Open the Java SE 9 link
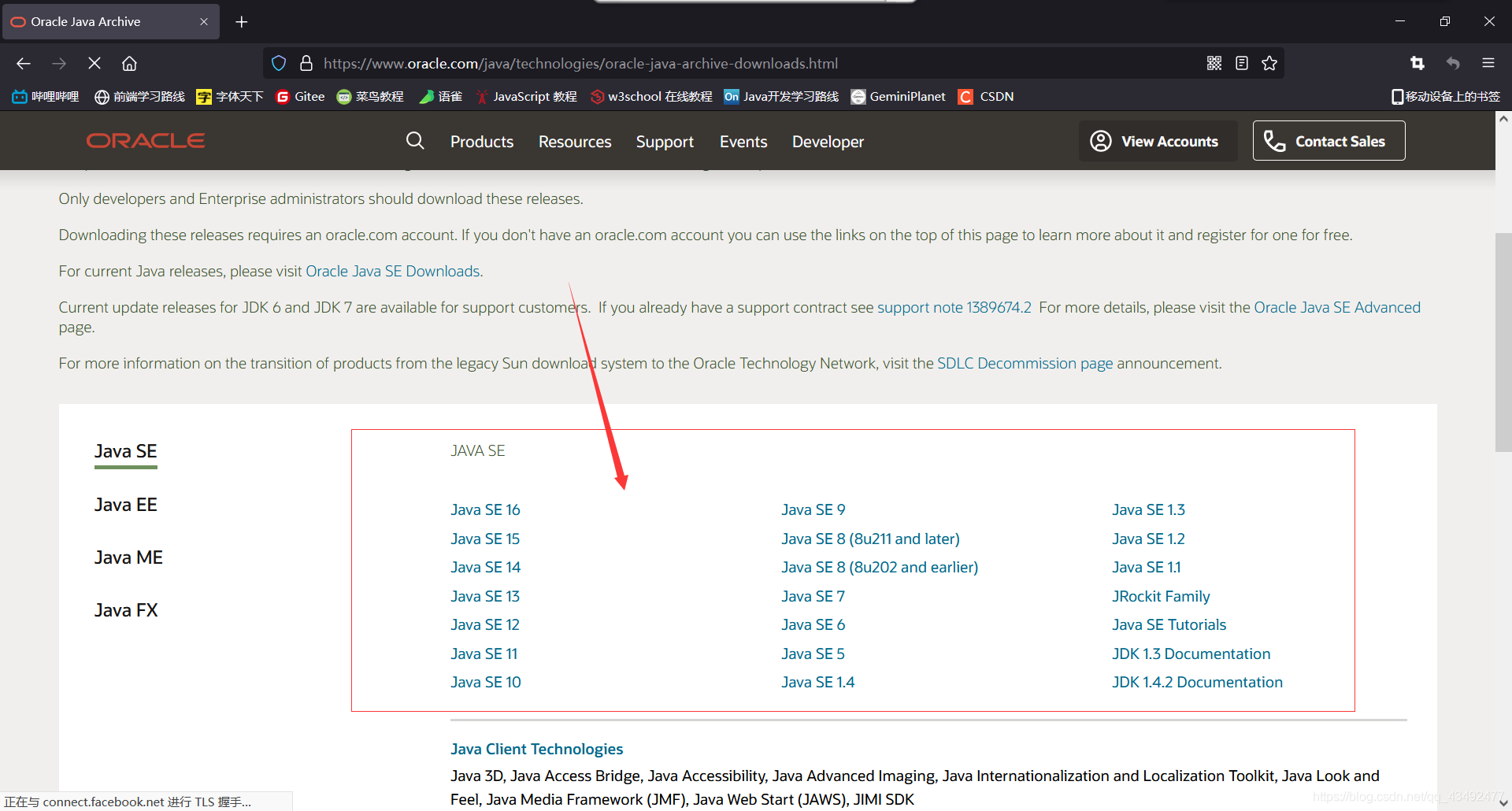The image size is (1512, 811). pos(813,509)
